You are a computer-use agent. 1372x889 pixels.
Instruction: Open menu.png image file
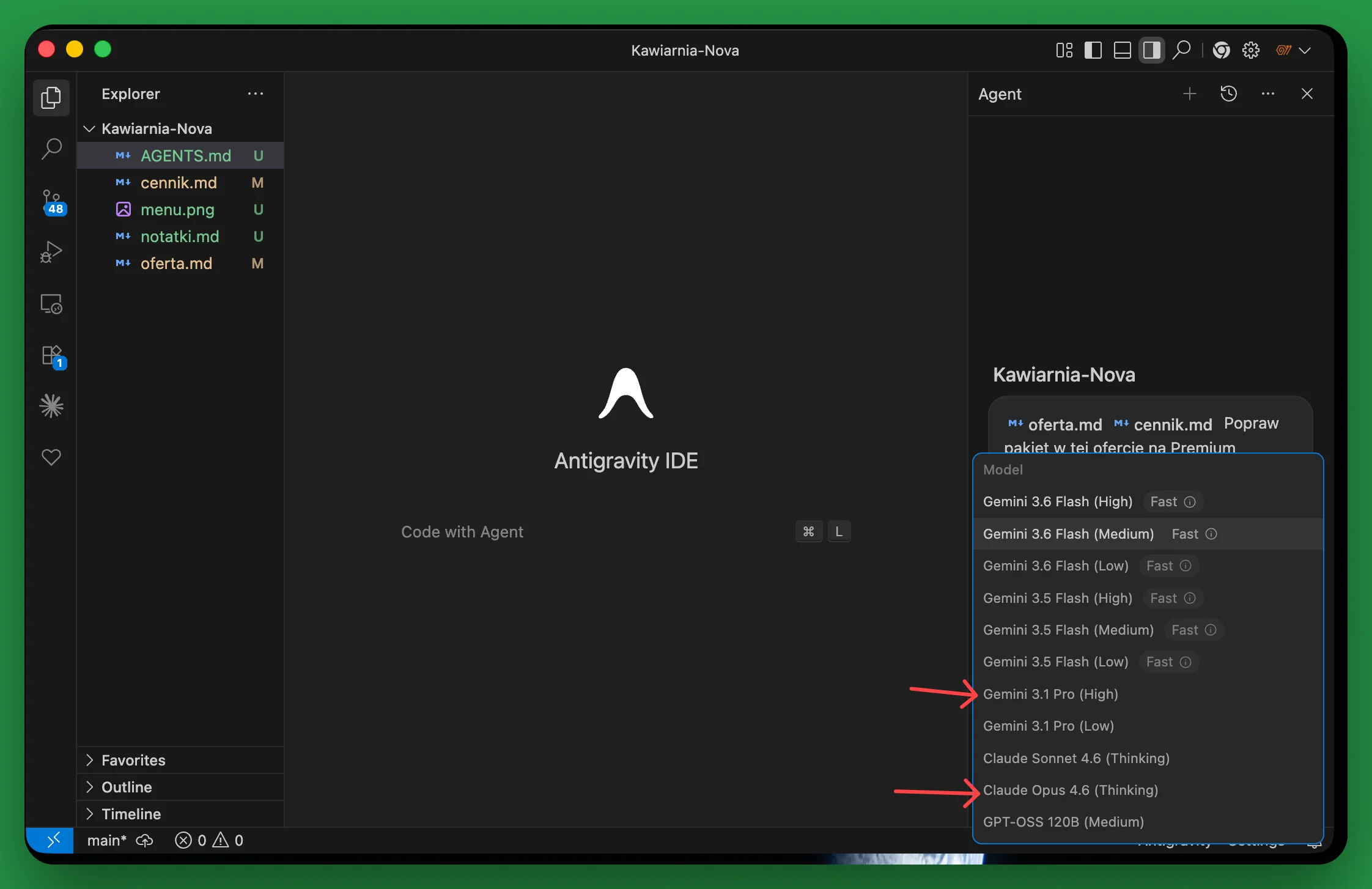(x=180, y=209)
